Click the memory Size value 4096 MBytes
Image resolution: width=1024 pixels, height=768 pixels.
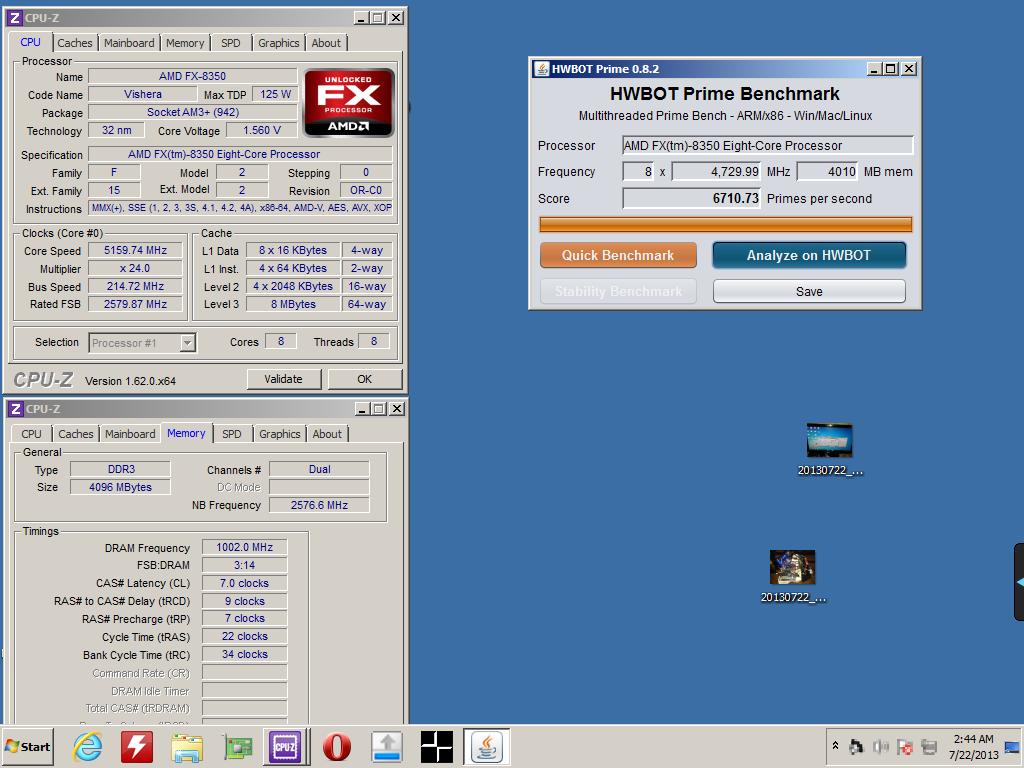120,487
